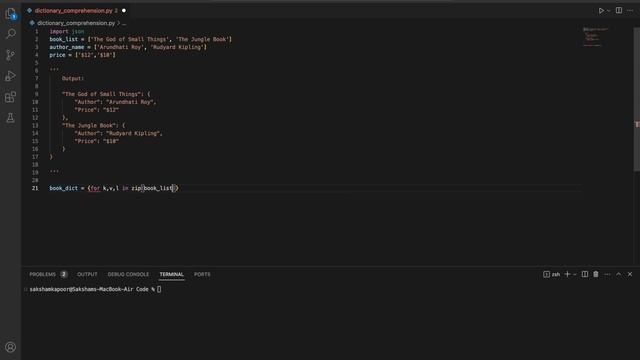Click the editor vertical scrollbar
This screenshot has width=640, height=360.
click(x=637, y=100)
